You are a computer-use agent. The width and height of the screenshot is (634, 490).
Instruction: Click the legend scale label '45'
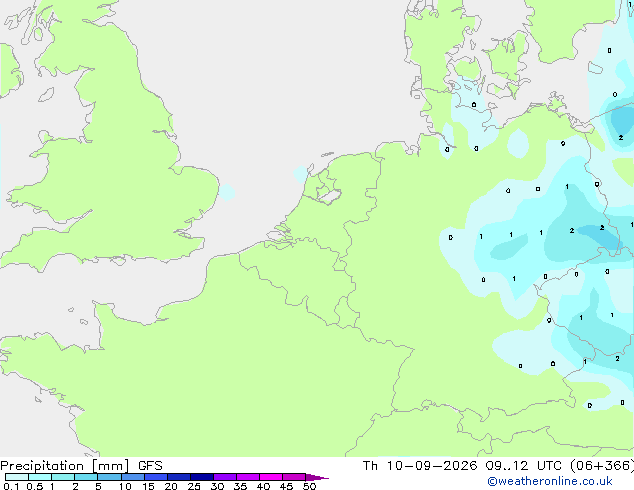(x=286, y=486)
